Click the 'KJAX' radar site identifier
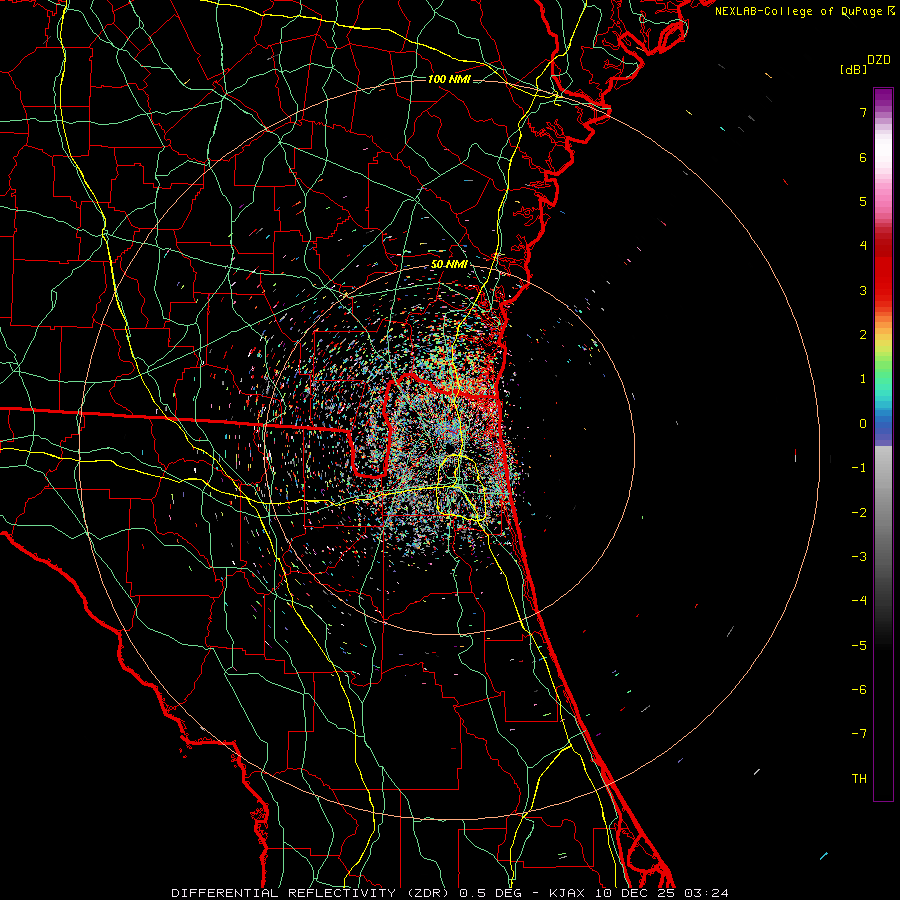Viewport: 900px width, 900px height. point(567,893)
